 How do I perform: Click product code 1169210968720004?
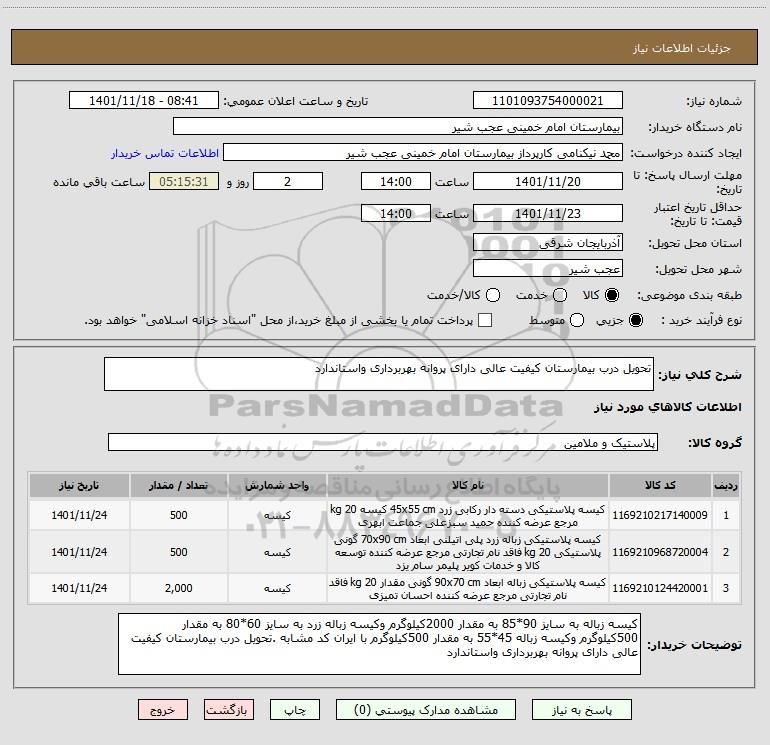pyautogui.click(x=660, y=552)
